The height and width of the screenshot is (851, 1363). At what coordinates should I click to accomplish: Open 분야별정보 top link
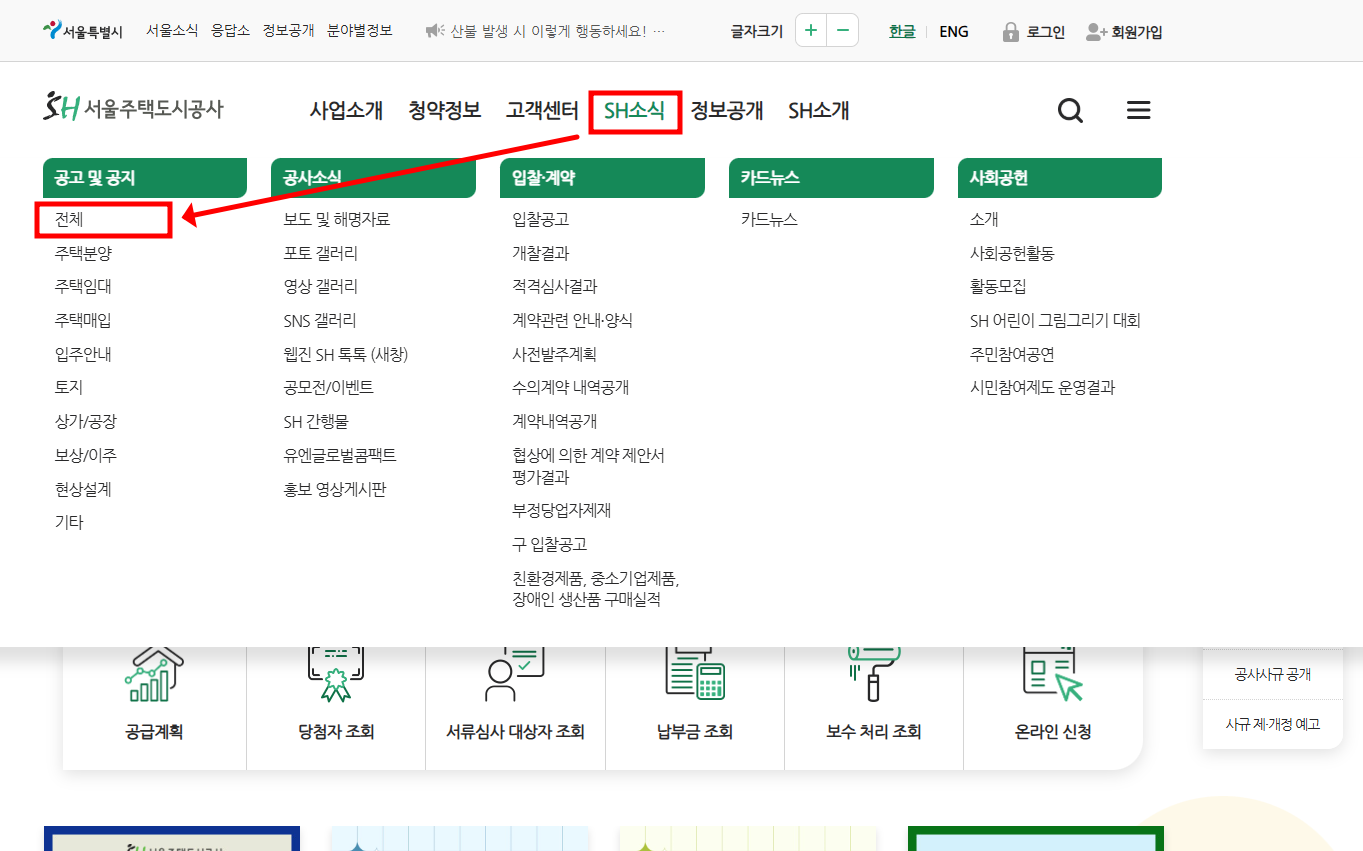click(360, 31)
